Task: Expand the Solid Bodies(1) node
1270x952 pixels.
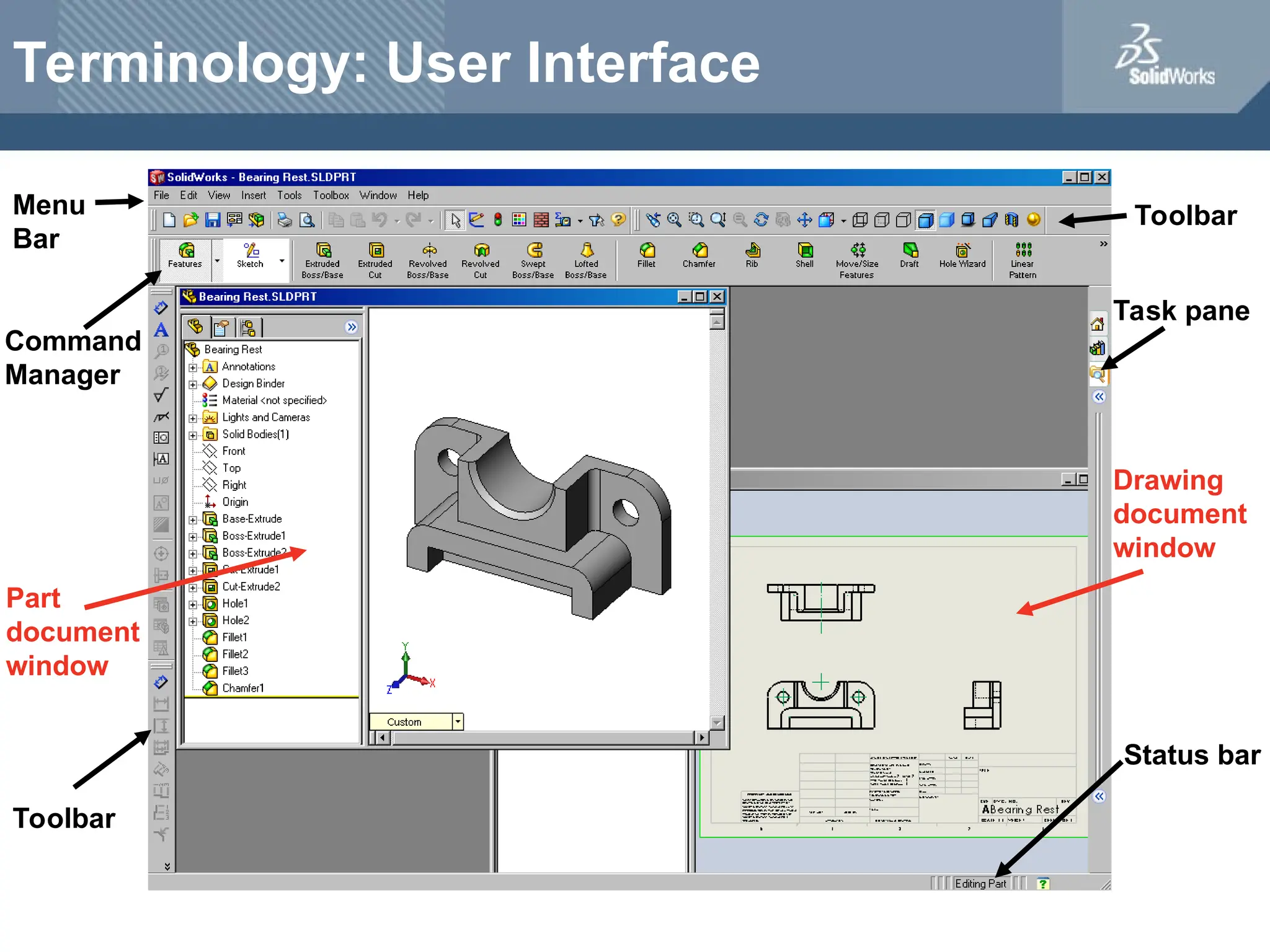Action: click(193, 435)
